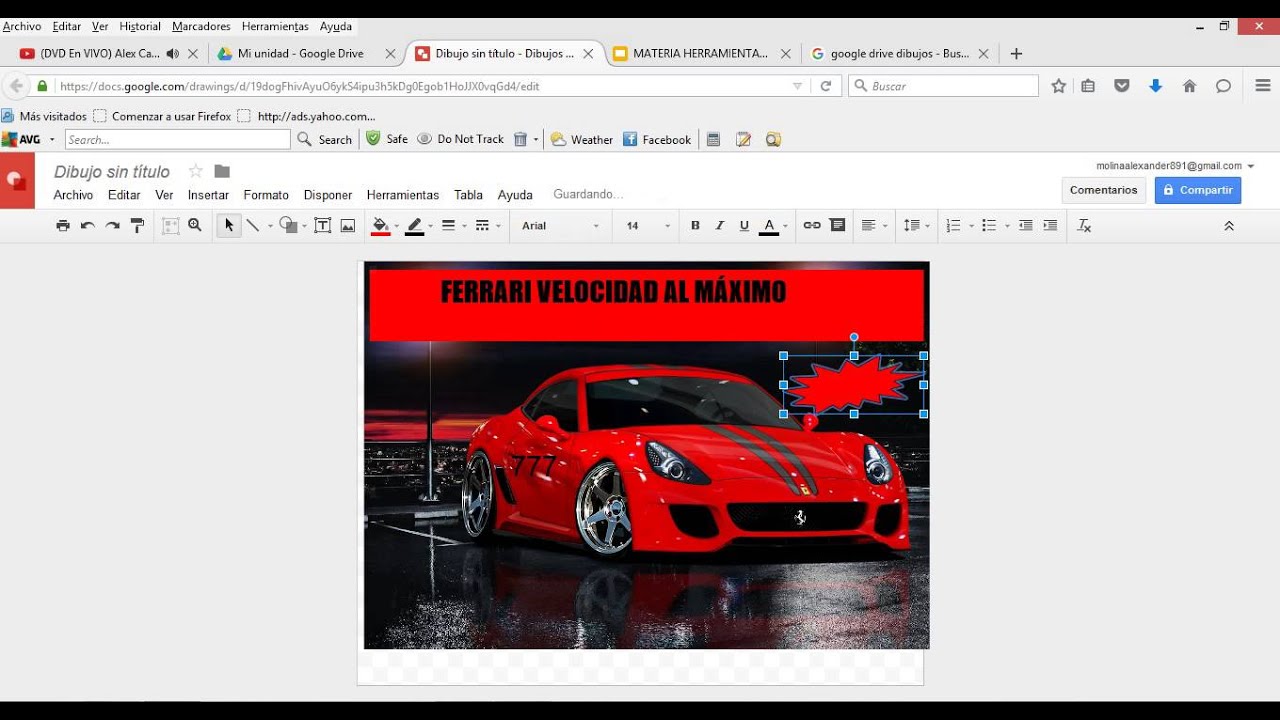Open the zoom magnifier tool
Screen dimensions: 1280x720
point(195,226)
